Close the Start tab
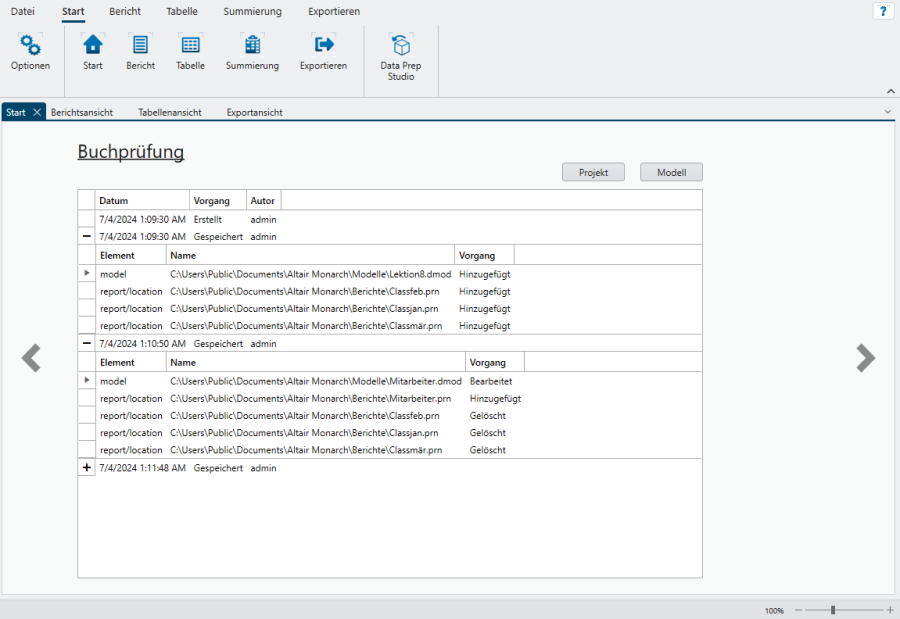Screen dimensions: 900x619 pos(37,113)
